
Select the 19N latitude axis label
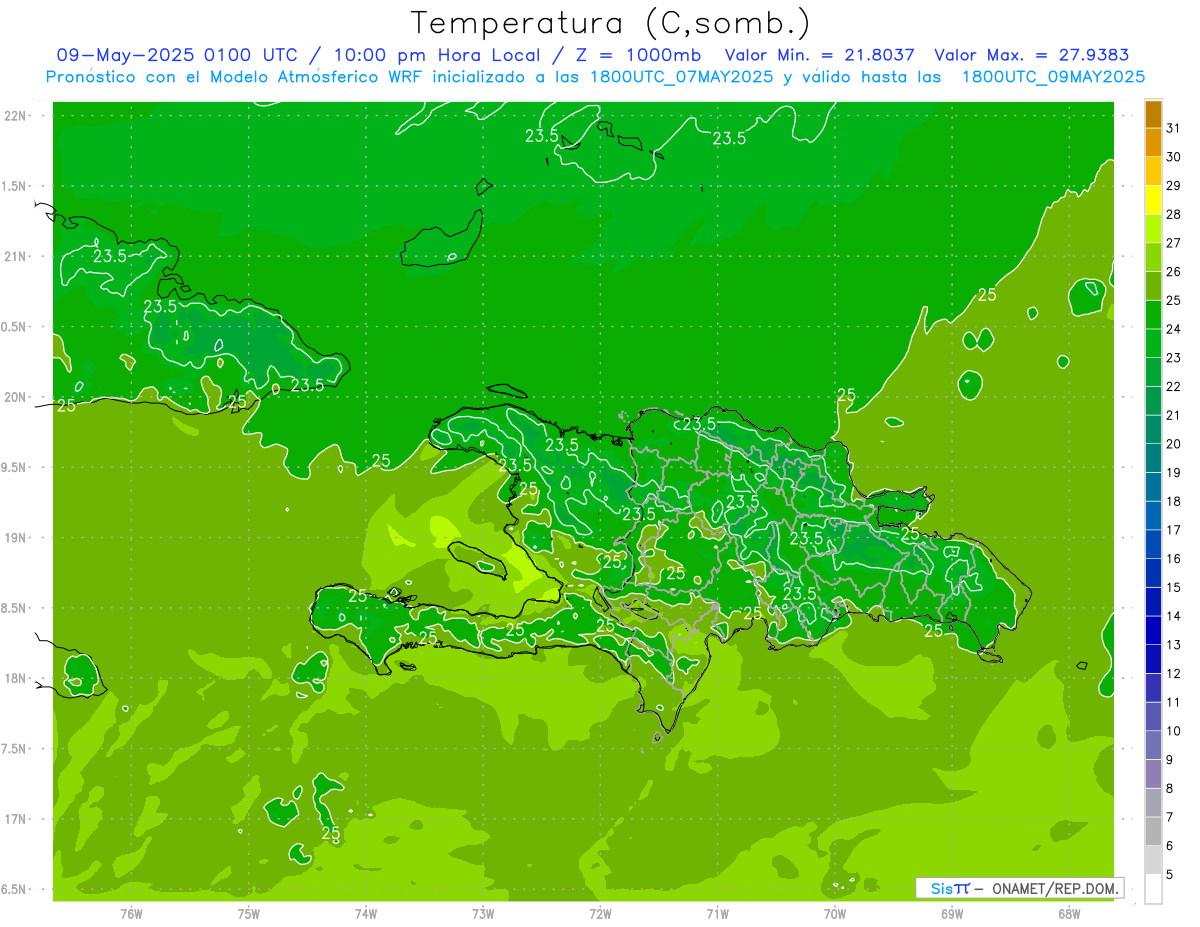pos(16,538)
